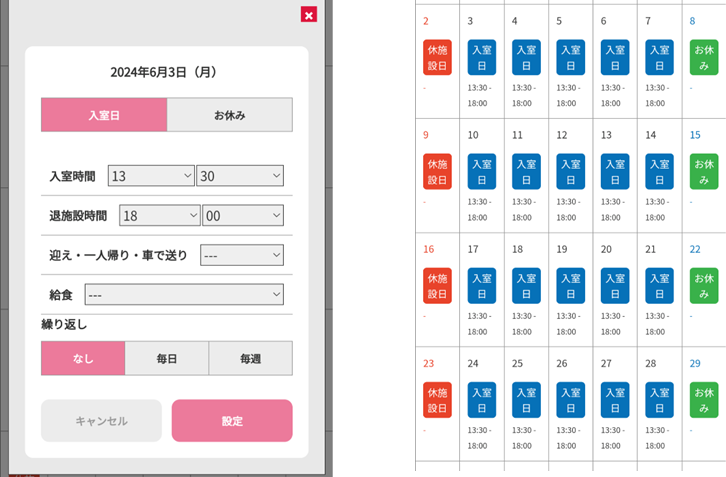The height and width of the screenshot is (477, 726).
Task: Switch to the 入室日 tab
Action: click(103, 115)
